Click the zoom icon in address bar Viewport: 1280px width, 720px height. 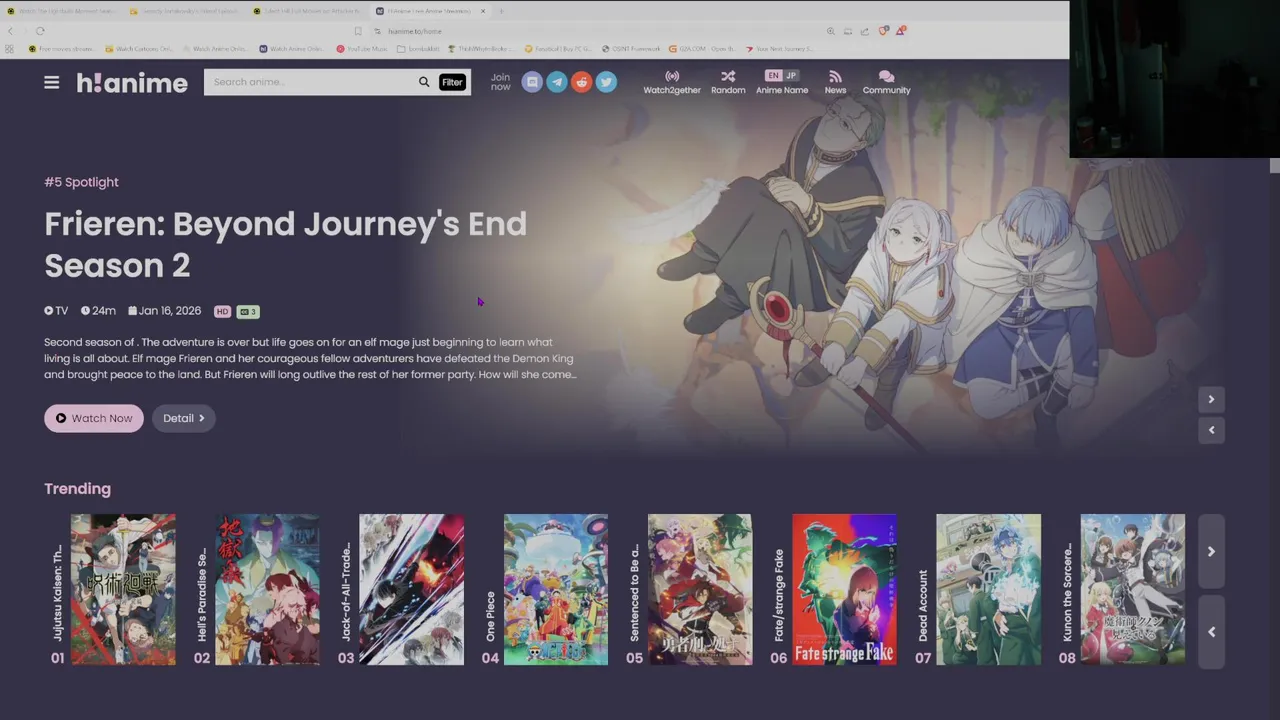click(x=830, y=31)
